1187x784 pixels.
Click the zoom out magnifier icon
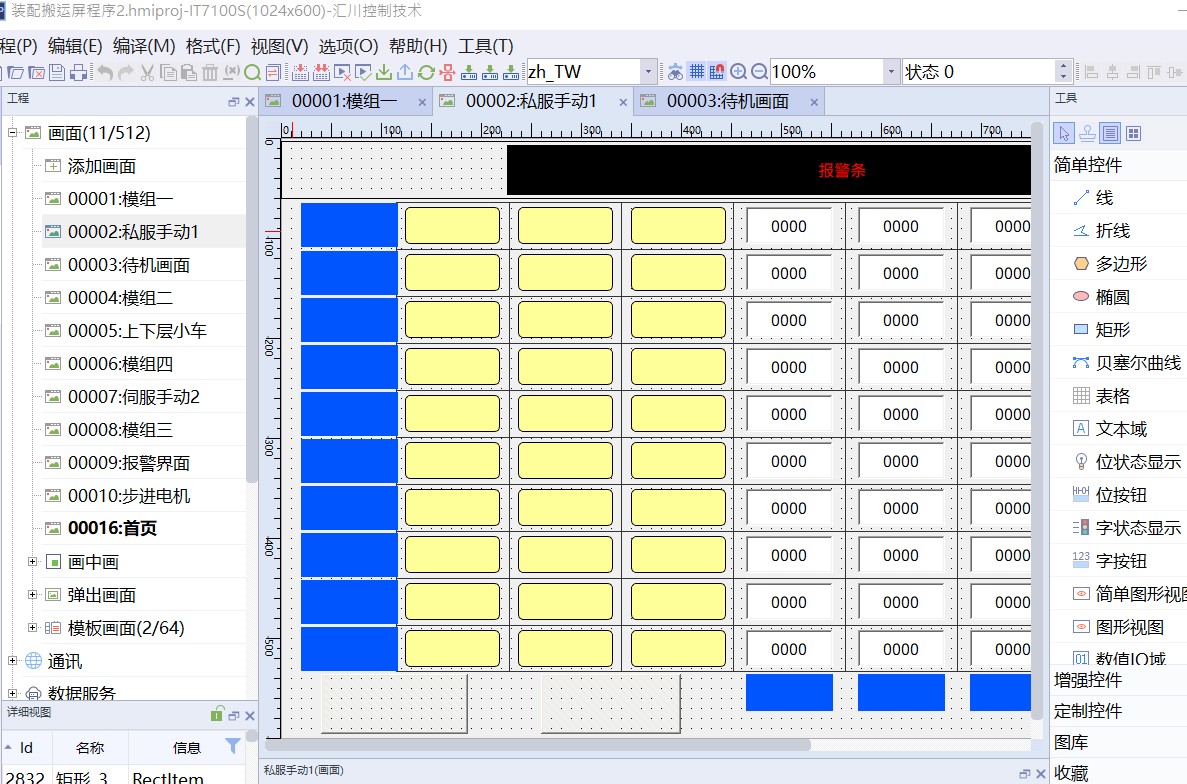(x=759, y=72)
